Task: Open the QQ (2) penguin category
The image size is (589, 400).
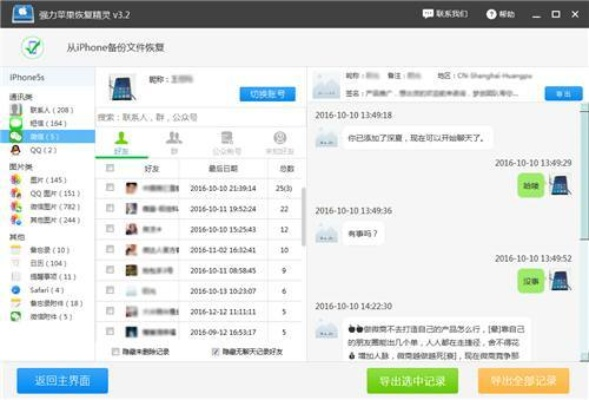Action: 34,150
